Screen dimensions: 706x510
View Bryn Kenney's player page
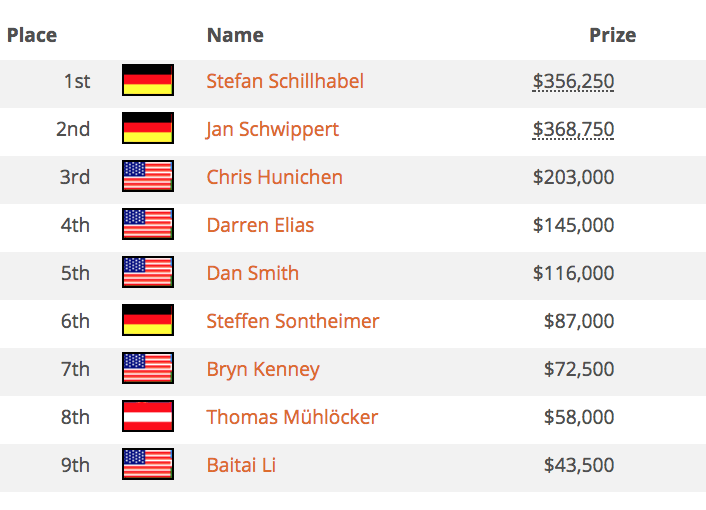pyautogui.click(x=263, y=370)
